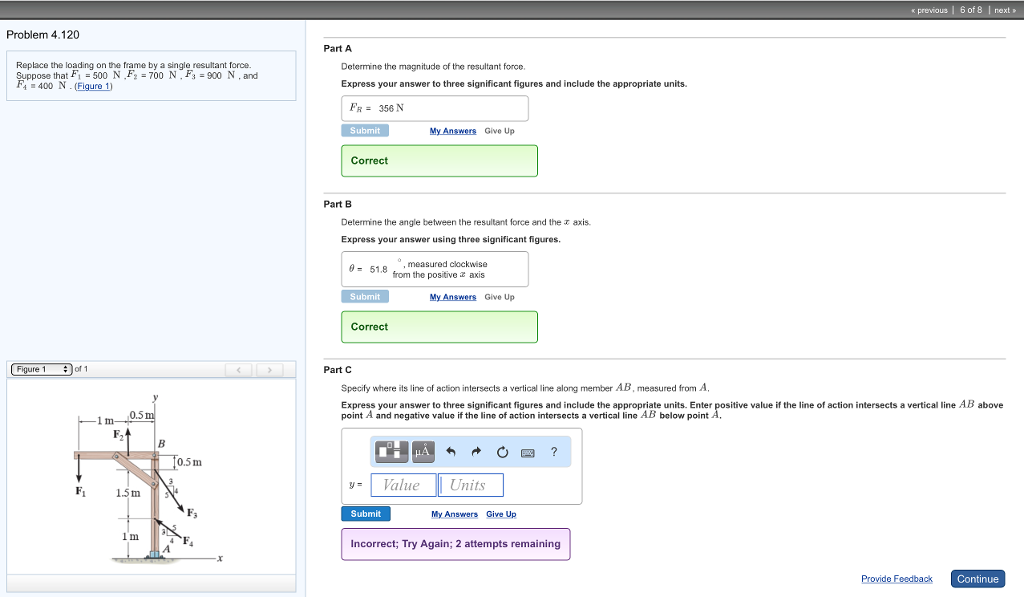Click the undo arrow in answer toolbar
Viewport: 1024px width, 597px height.
point(451,452)
